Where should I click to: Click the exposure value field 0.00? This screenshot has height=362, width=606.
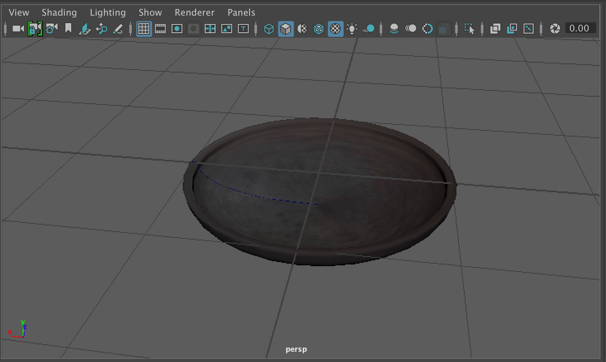click(x=579, y=28)
